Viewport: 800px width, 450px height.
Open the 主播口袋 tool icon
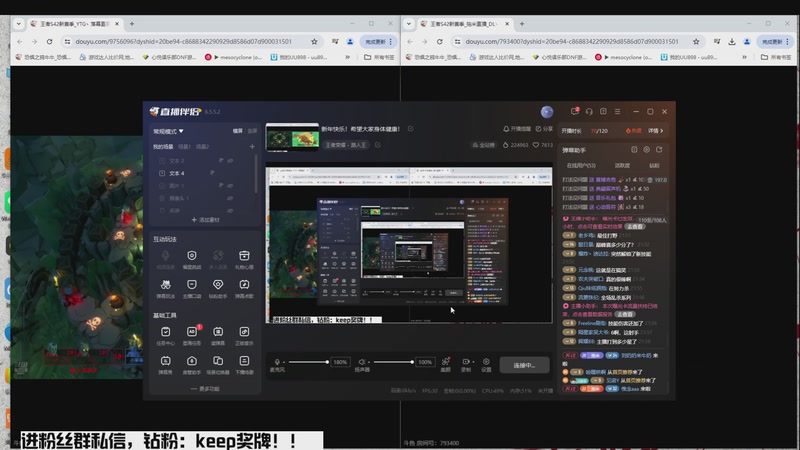point(192,285)
